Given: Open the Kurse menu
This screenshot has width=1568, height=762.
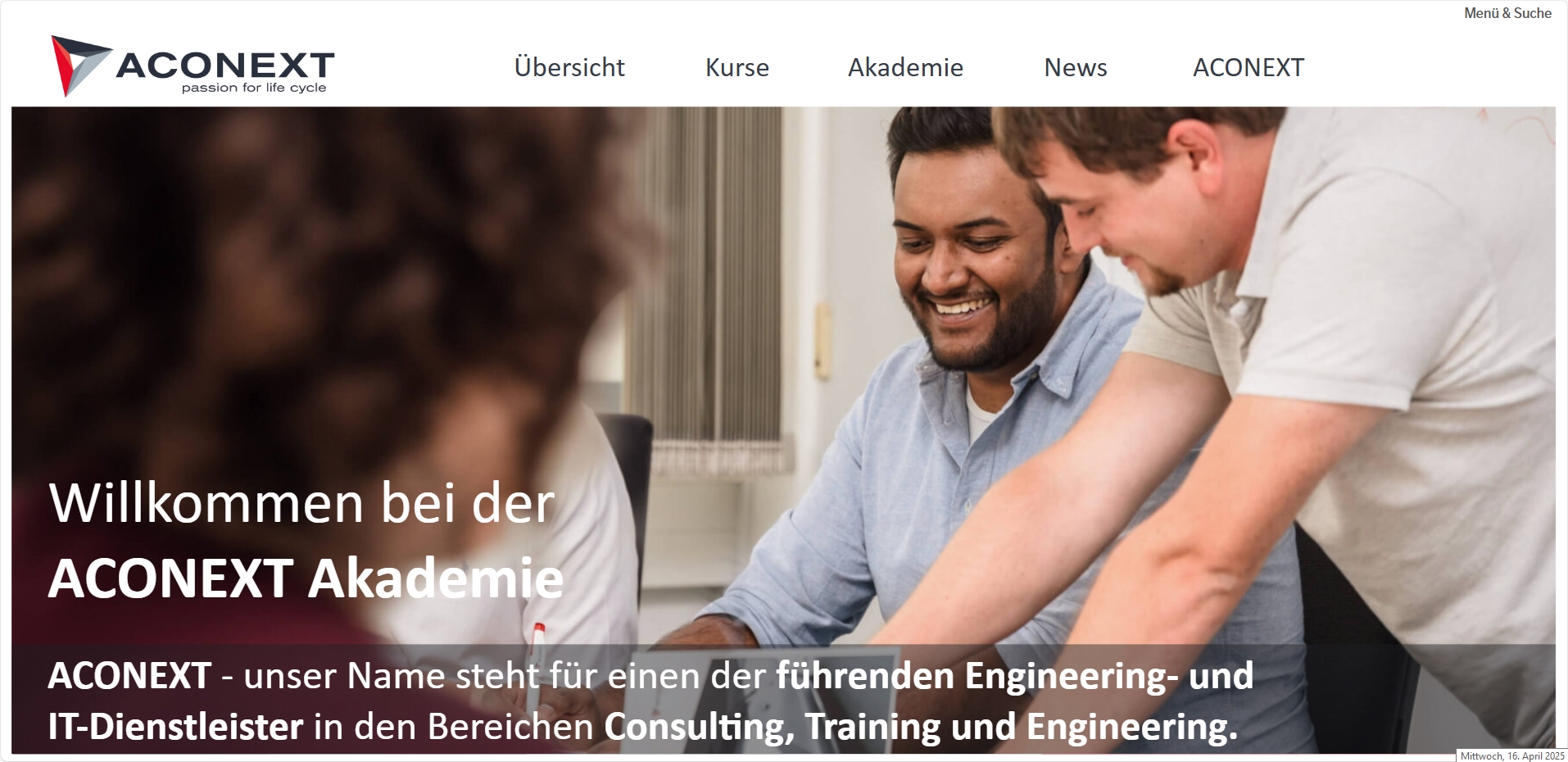Looking at the screenshot, I should pos(737,67).
